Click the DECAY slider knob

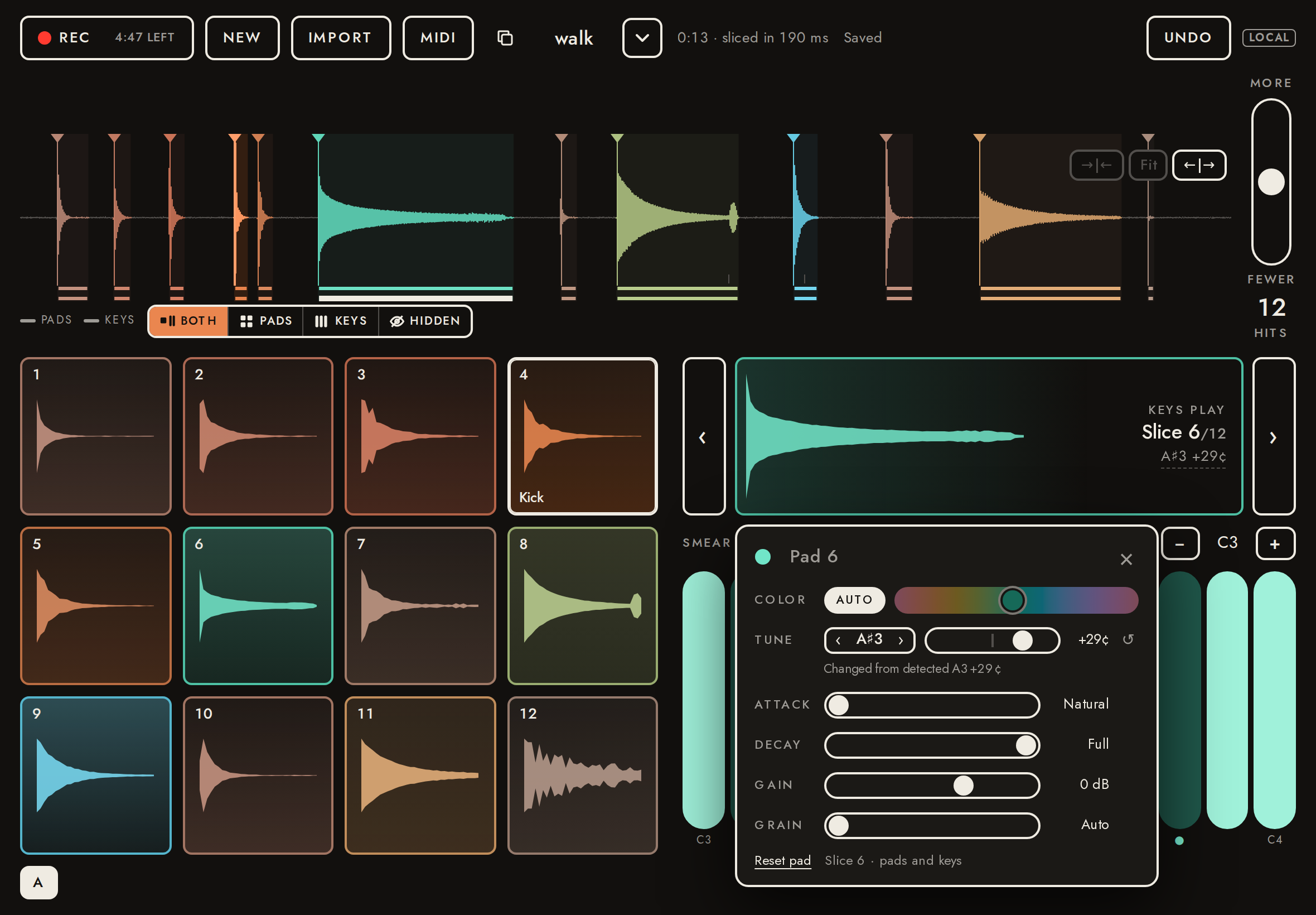point(1025,745)
